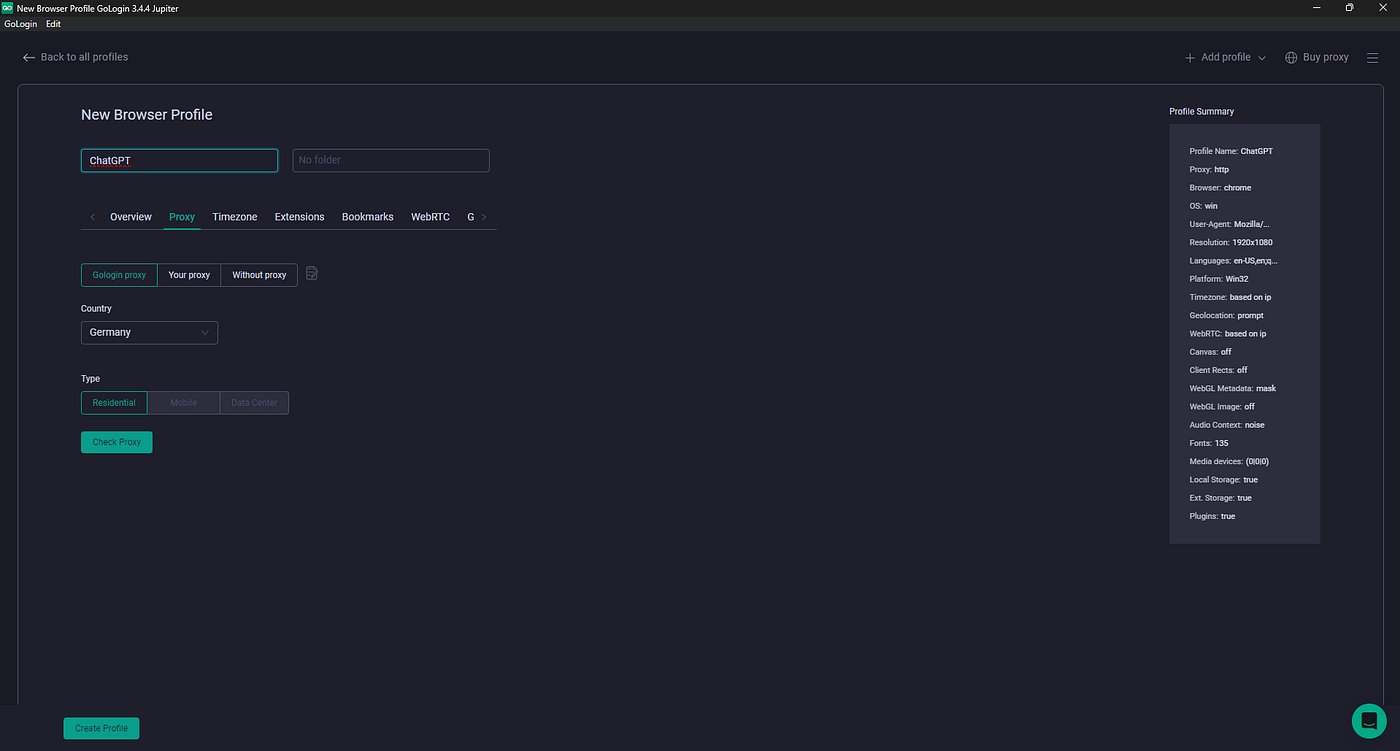Open the Country dropdown showing Germany
The image size is (1400, 751).
pyautogui.click(x=149, y=332)
